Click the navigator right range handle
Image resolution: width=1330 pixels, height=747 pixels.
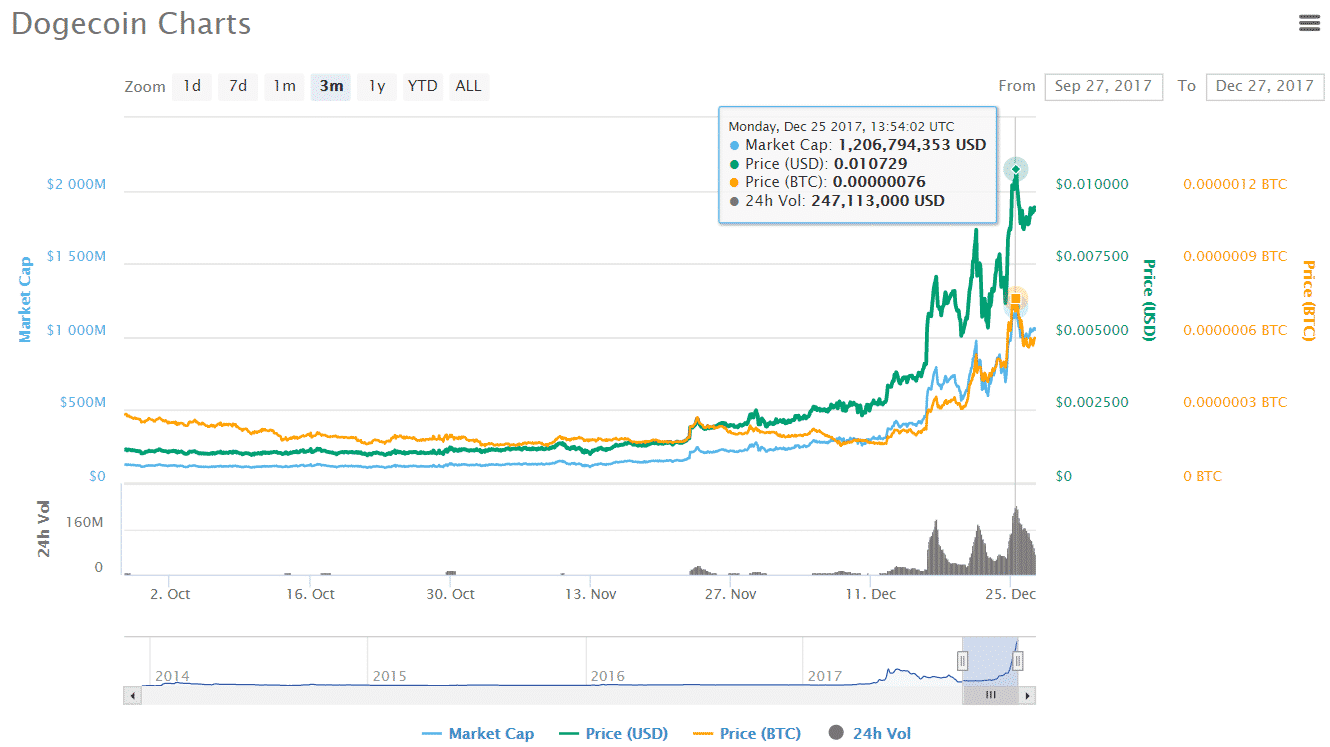pos(1018,660)
